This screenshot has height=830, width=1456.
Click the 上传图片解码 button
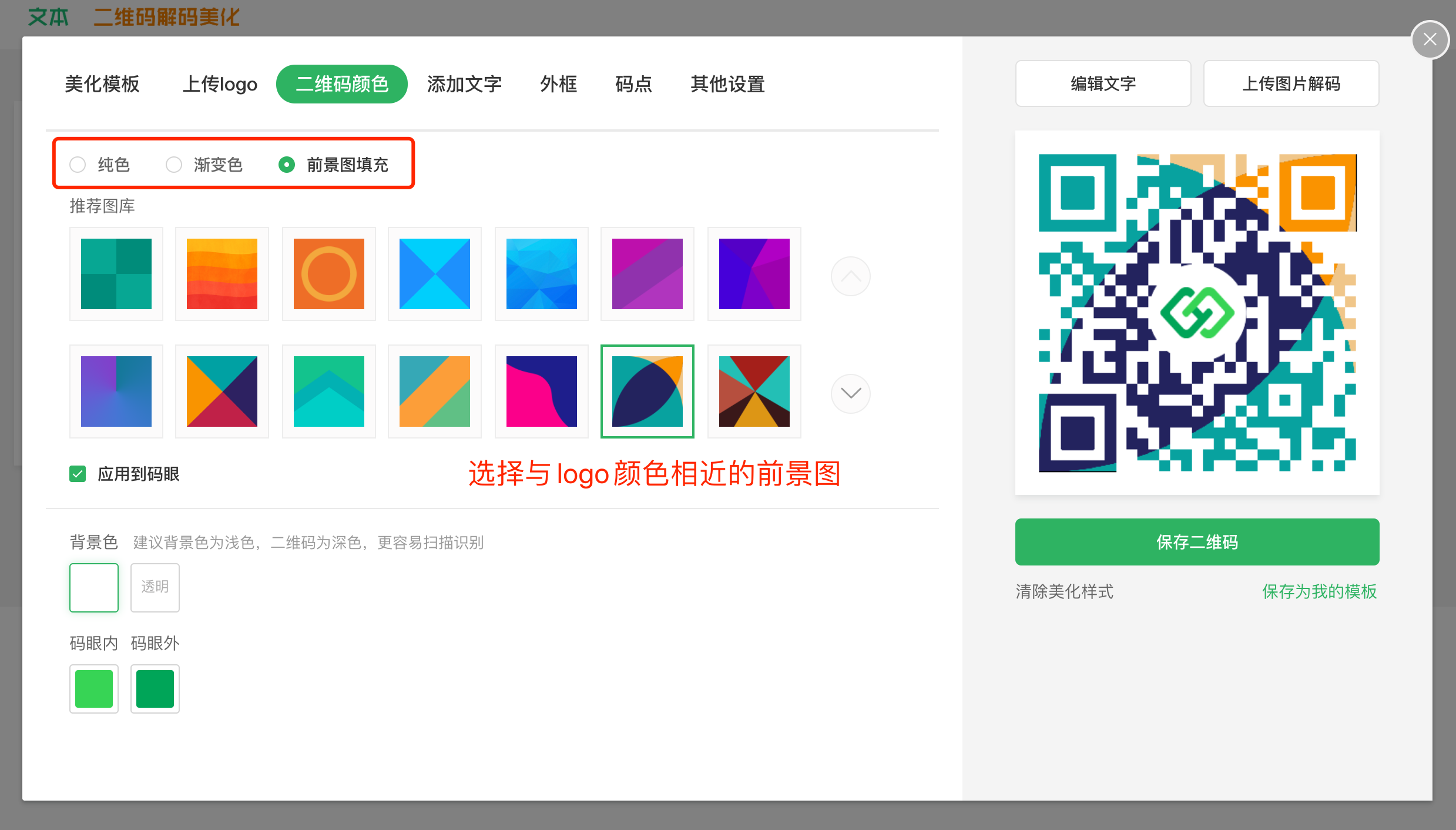coord(1291,83)
